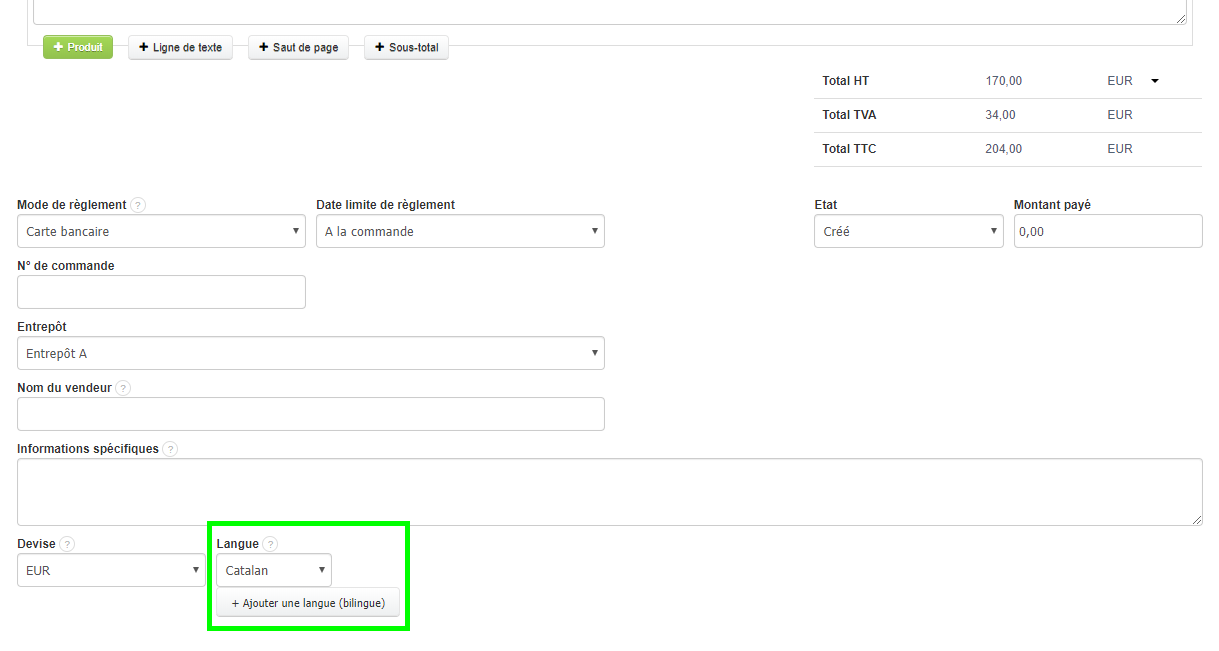The image size is (1219, 651).
Task: Show help for the Langue field
Action: [270, 544]
